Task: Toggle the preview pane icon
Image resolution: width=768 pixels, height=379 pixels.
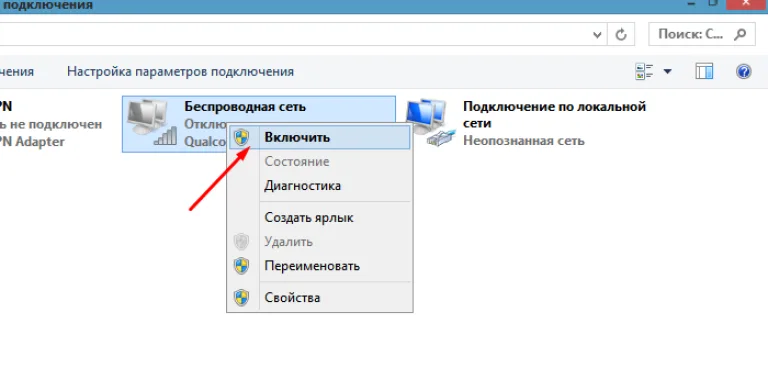Action: [704, 71]
